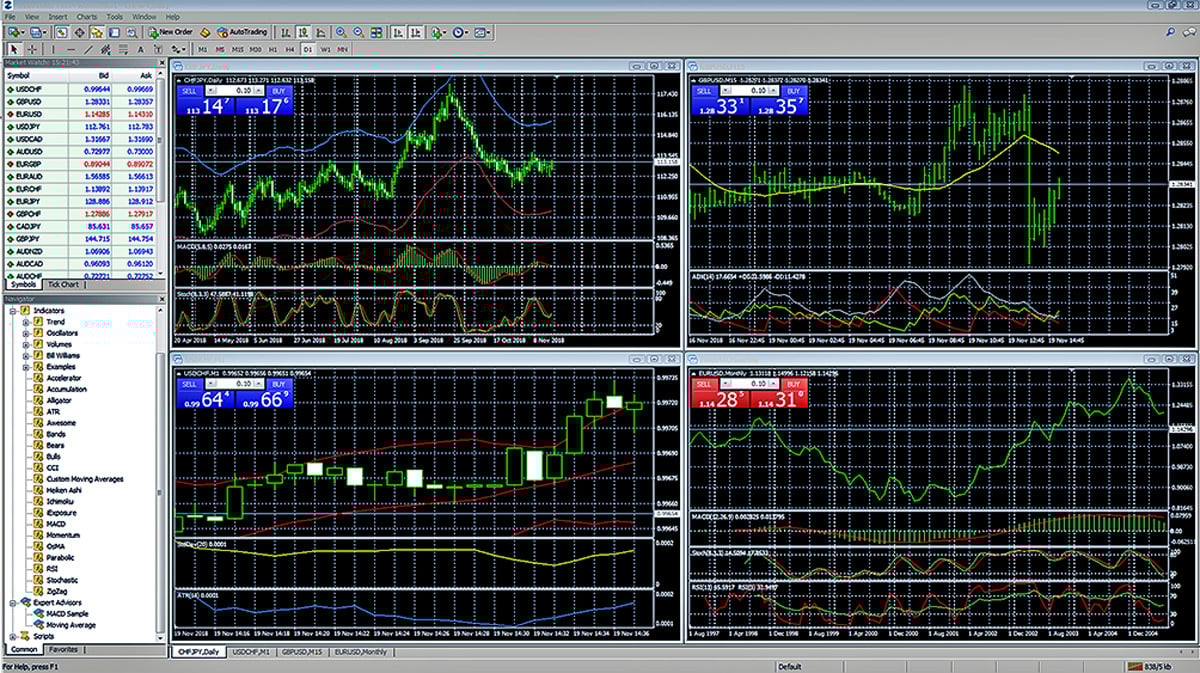The height and width of the screenshot is (673, 1200).
Task: Switch to candlestick chart icon
Action: click(303, 32)
